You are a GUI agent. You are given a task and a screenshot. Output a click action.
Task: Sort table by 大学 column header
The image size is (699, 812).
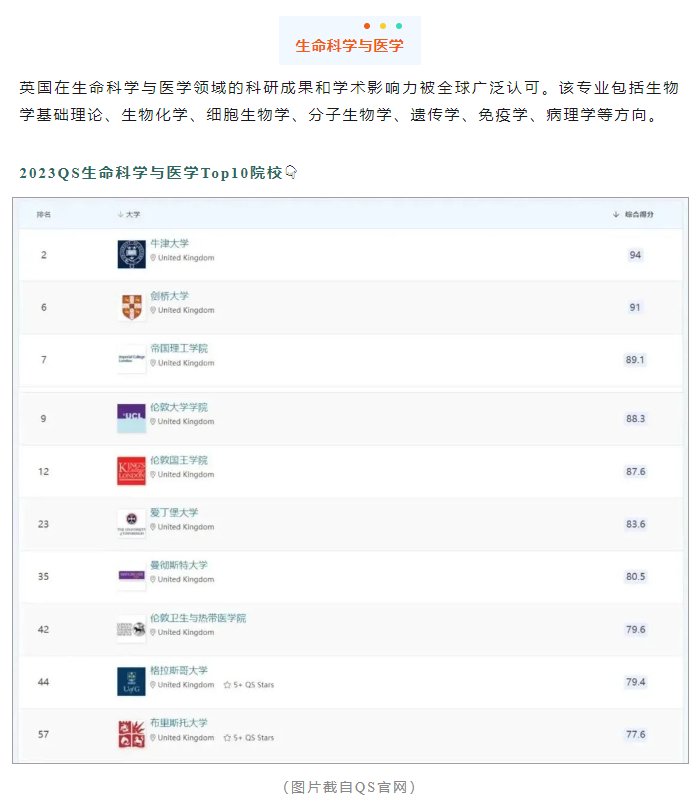click(x=129, y=214)
